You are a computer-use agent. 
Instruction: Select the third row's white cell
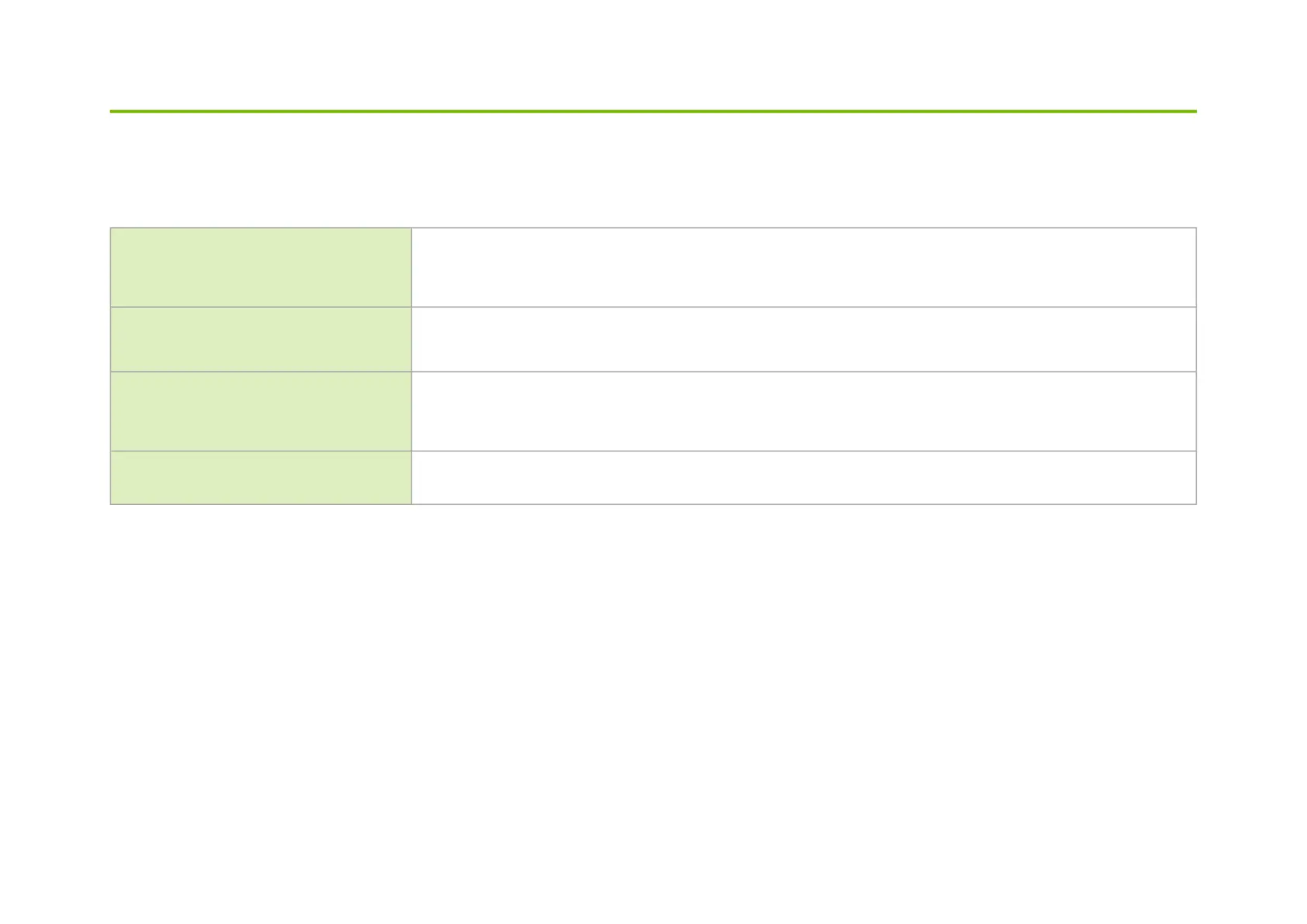coord(803,411)
